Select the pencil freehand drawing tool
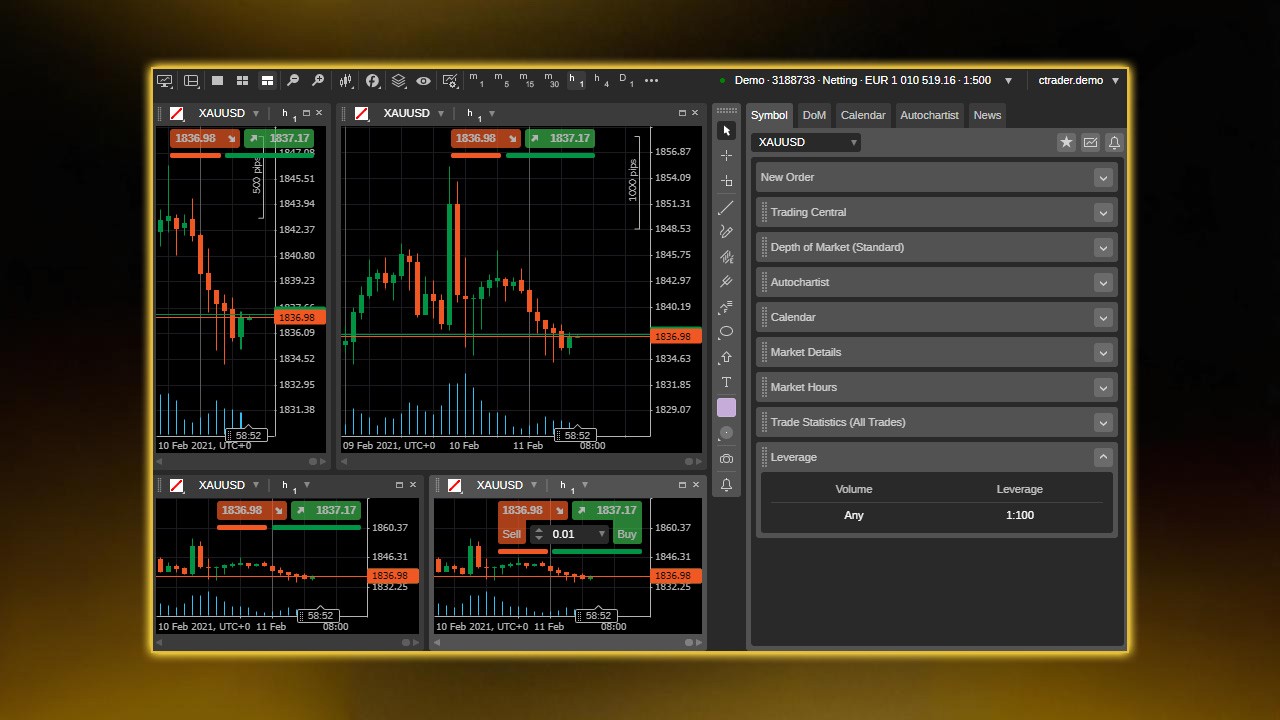The width and height of the screenshot is (1280, 720). pos(727,232)
